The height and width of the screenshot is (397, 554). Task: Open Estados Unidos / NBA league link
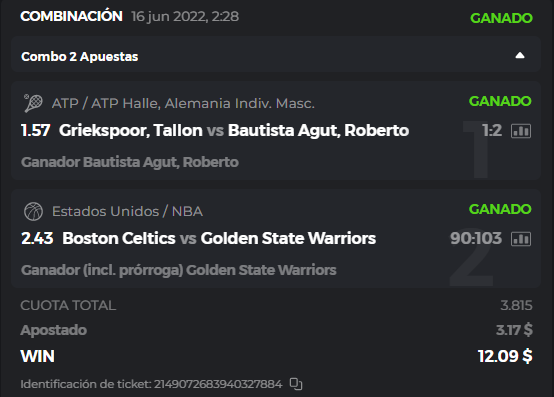[x=127, y=211]
